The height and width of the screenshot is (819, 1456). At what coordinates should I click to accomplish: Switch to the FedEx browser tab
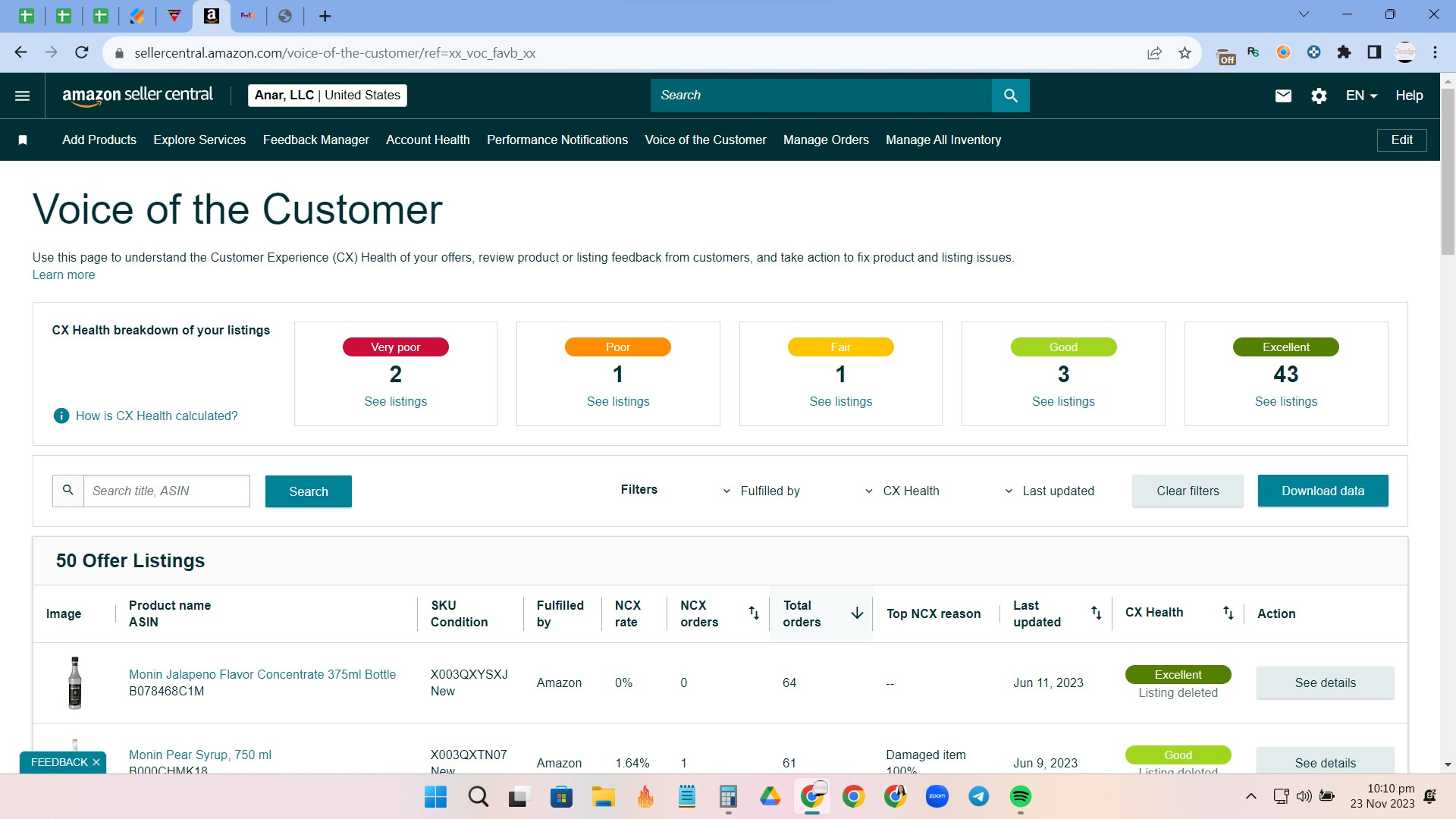pos(248,16)
